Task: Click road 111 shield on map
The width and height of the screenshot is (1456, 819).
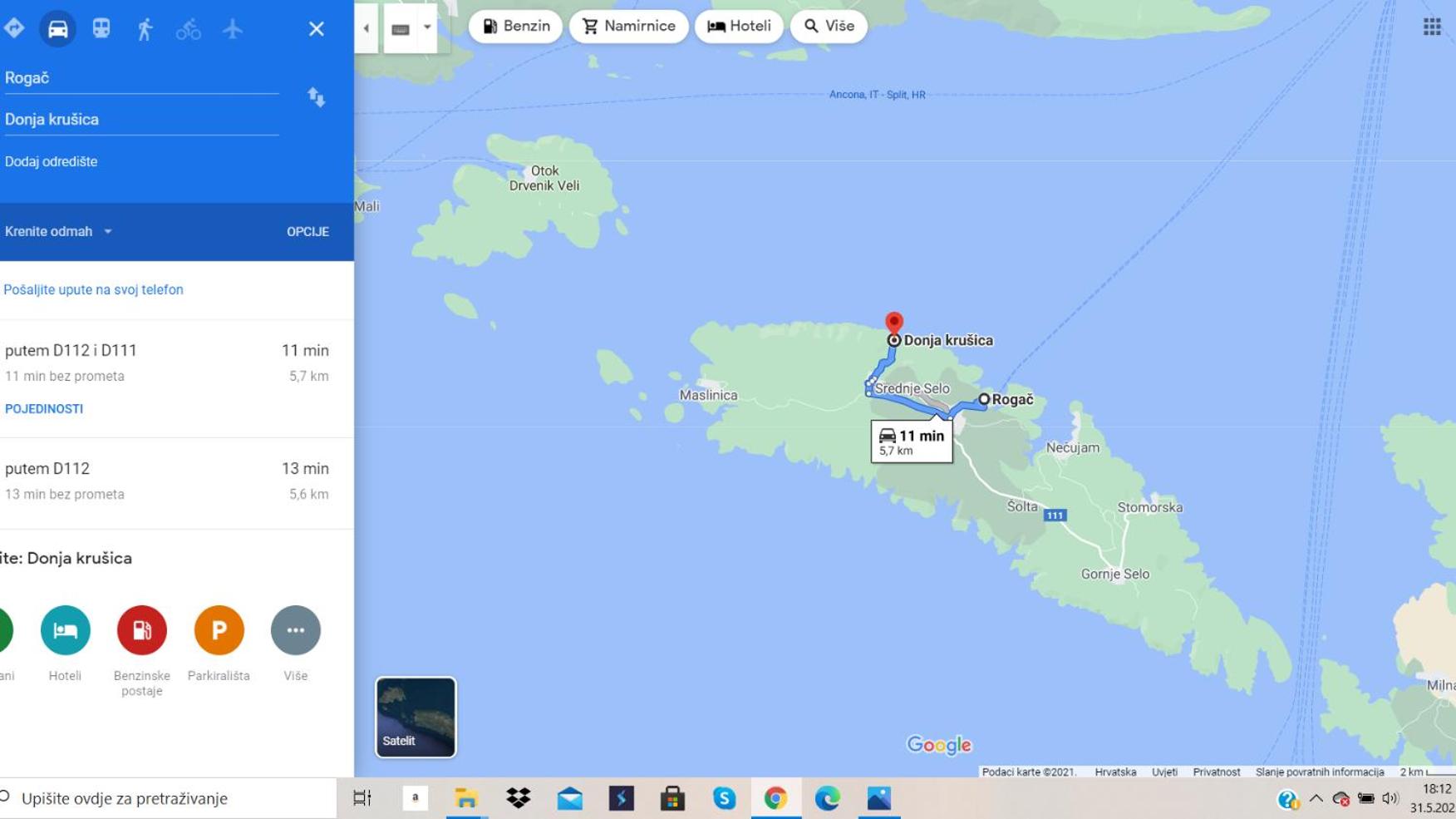Action: [1055, 516]
